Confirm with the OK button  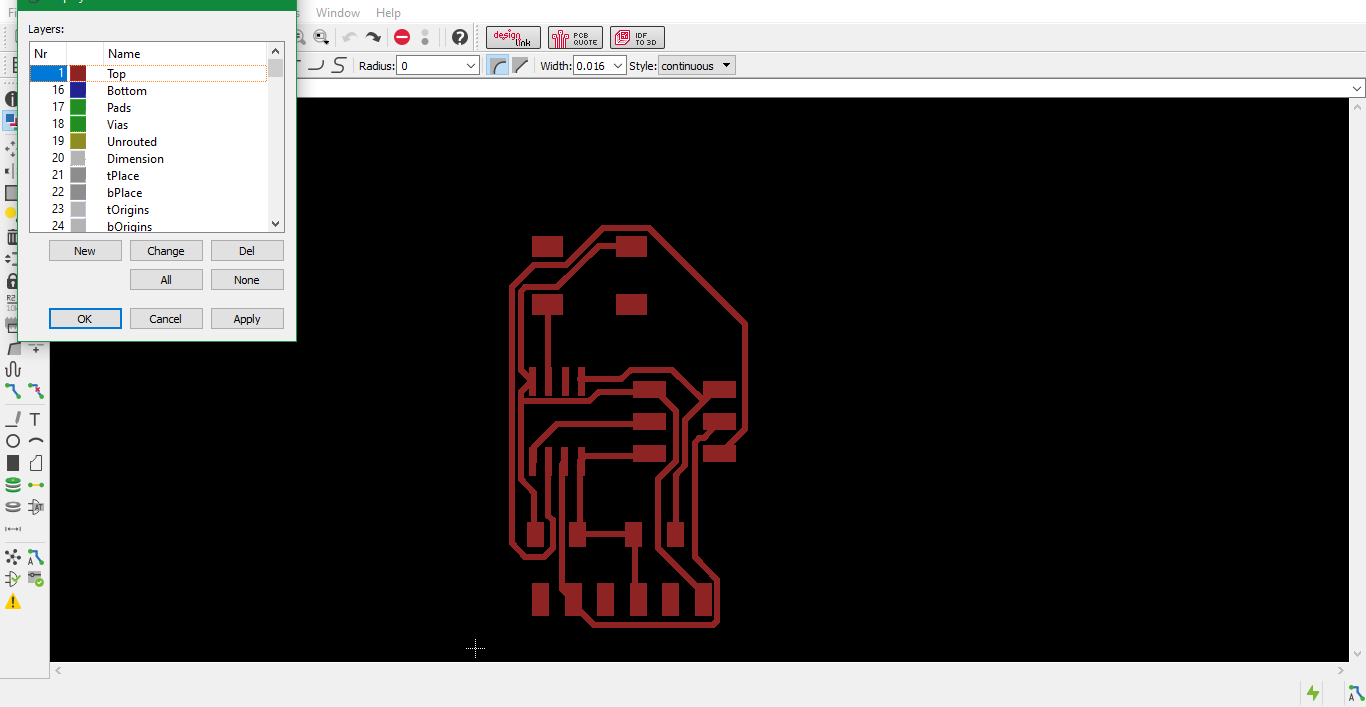(x=85, y=319)
